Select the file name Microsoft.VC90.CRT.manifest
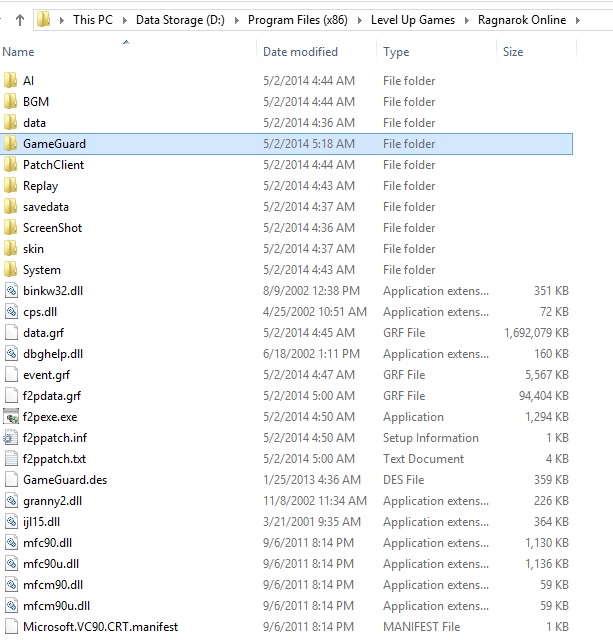The height and width of the screenshot is (640, 613). click(x=100, y=627)
